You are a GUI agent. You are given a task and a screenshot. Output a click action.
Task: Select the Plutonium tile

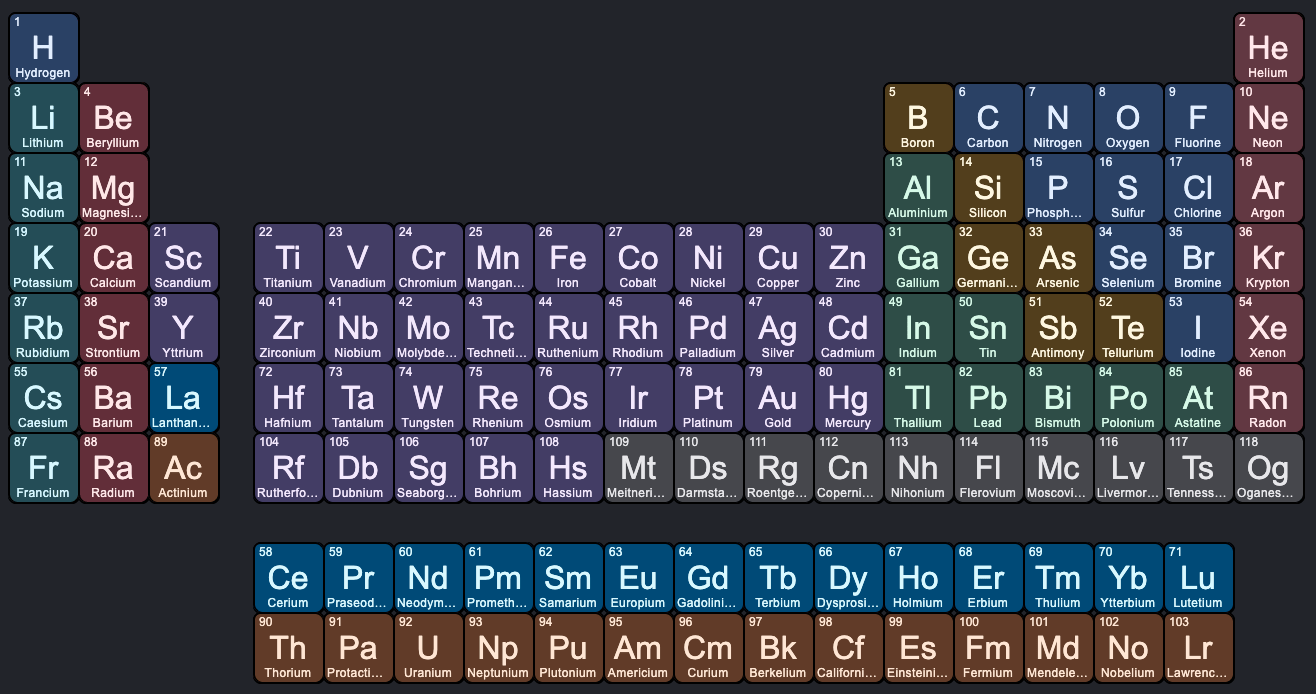tap(568, 648)
